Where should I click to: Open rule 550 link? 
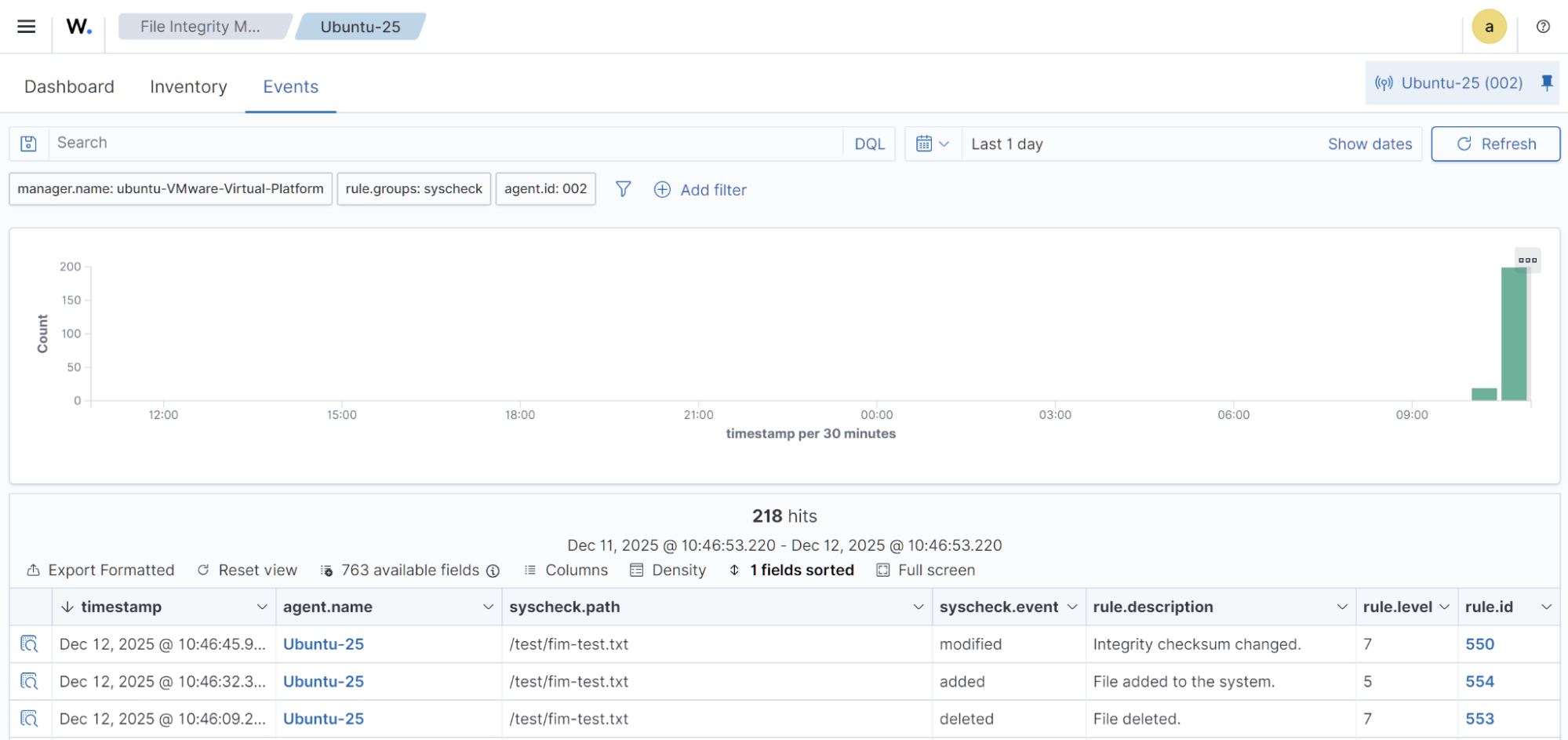[1479, 644]
